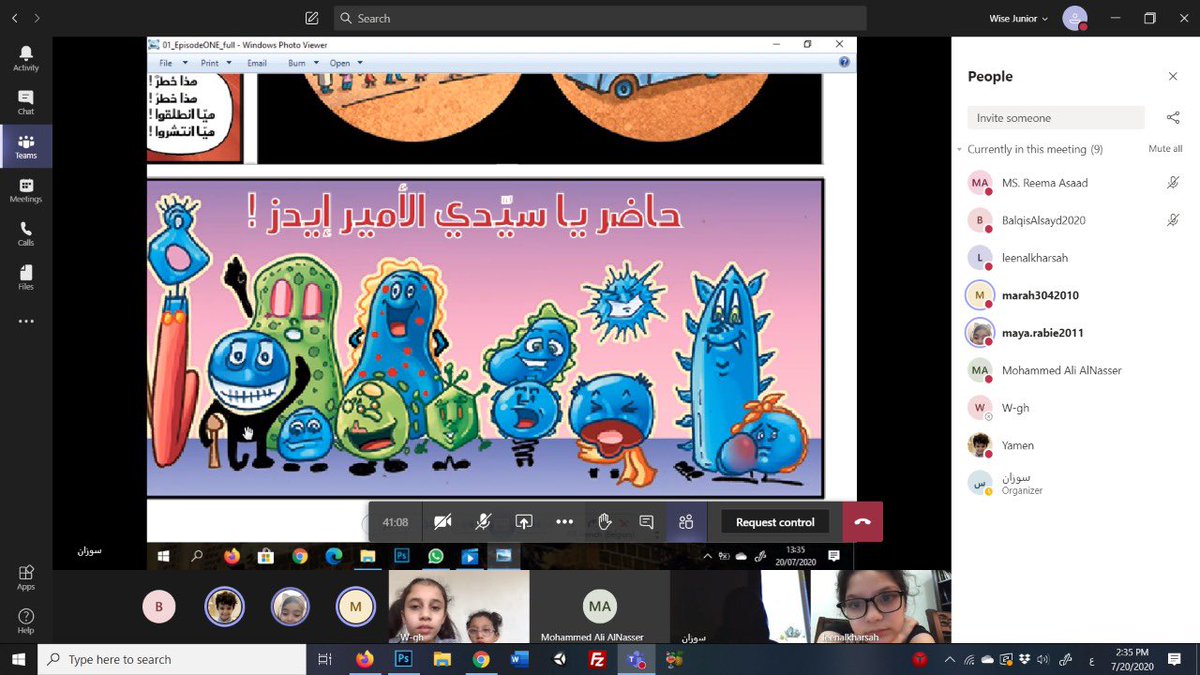Viewport: 1200px width, 675px height.
Task: Select marah3042010 participant
Action: tap(1075, 295)
